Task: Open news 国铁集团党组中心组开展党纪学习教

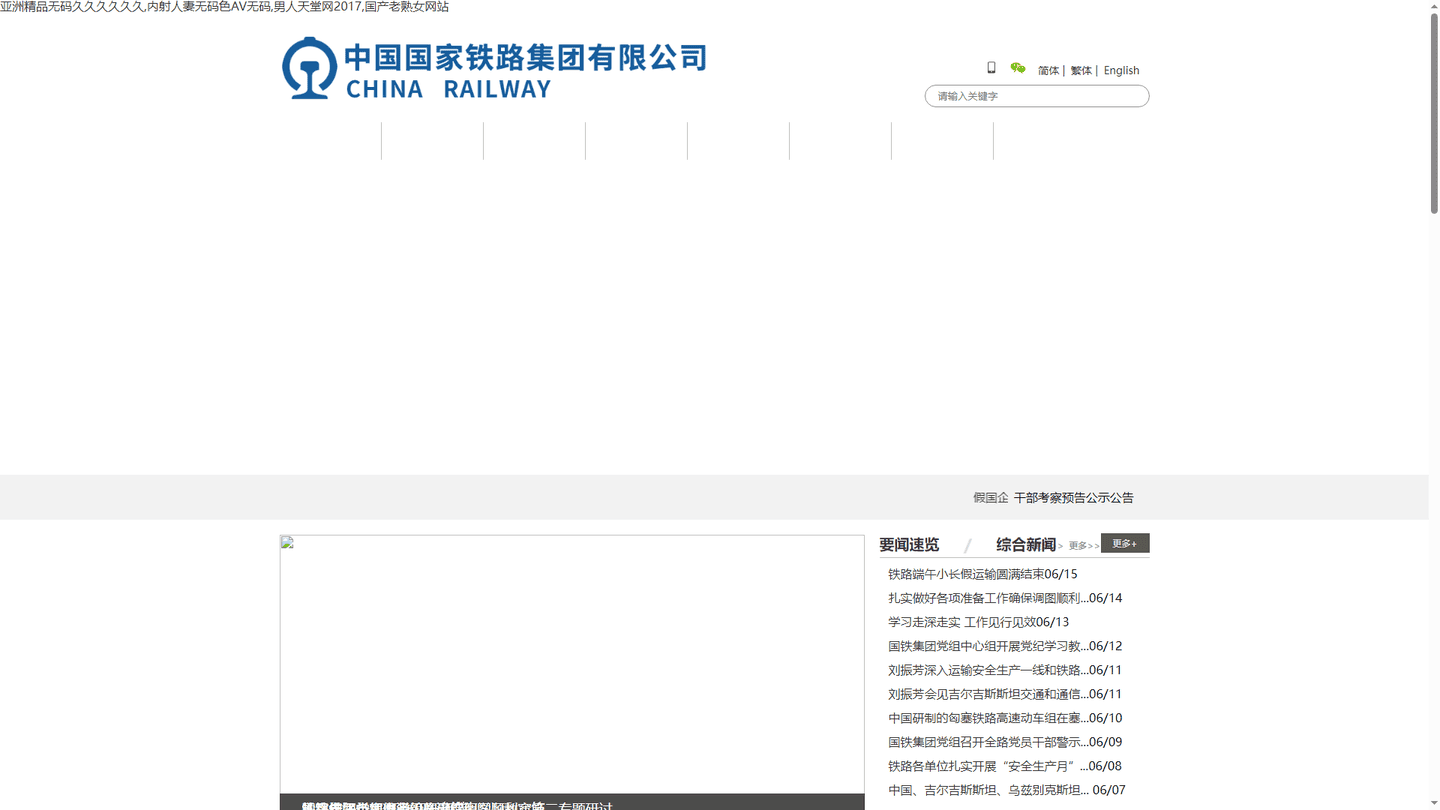Action: coord(988,646)
